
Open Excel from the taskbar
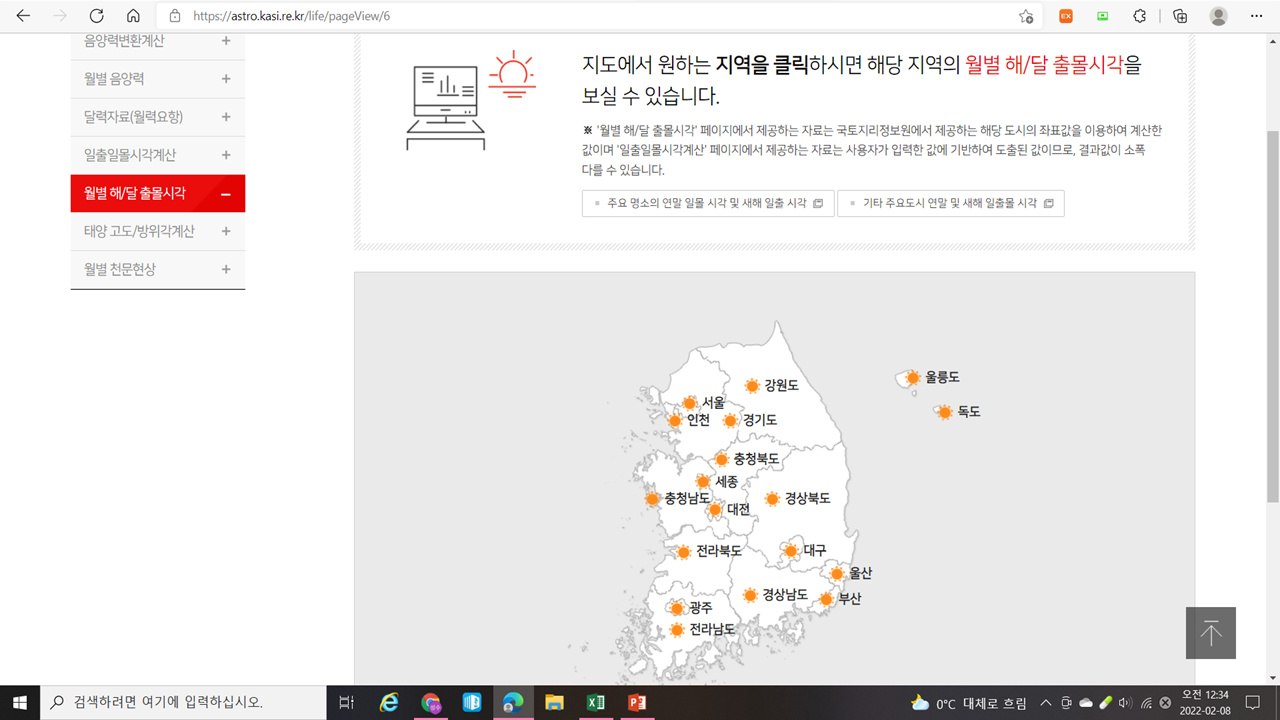(596, 702)
